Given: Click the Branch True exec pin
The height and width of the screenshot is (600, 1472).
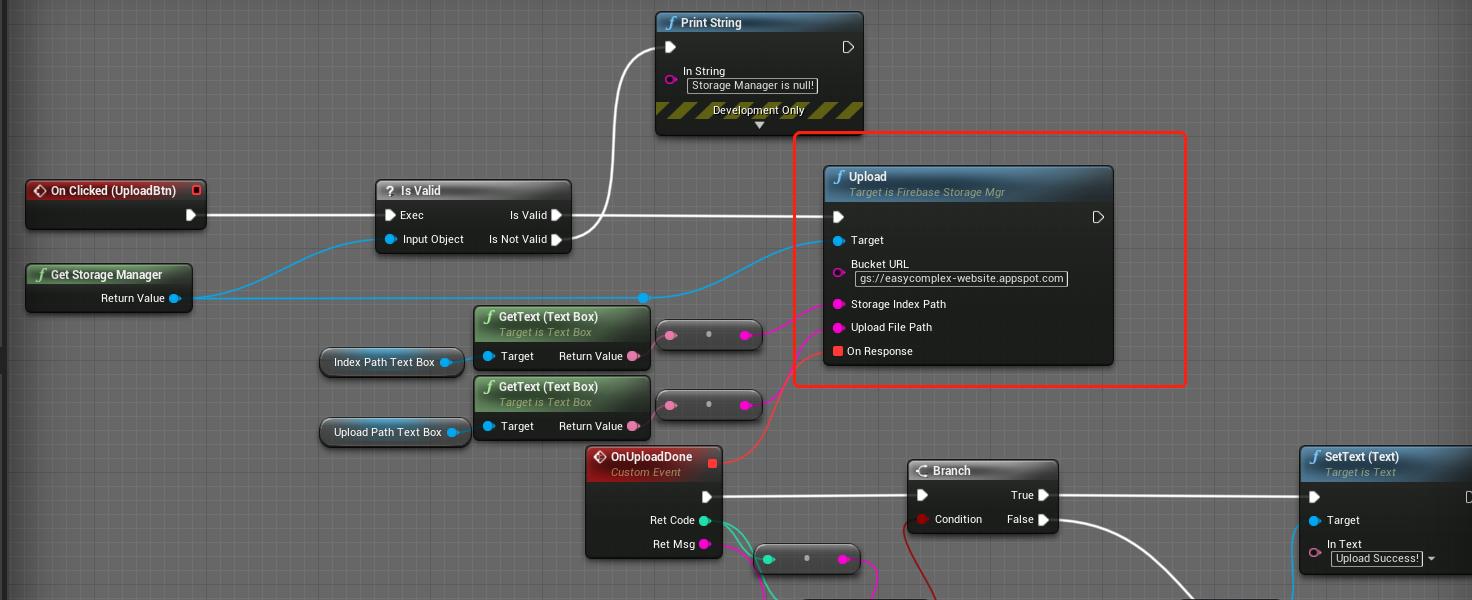Looking at the screenshot, I should point(1044,495).
